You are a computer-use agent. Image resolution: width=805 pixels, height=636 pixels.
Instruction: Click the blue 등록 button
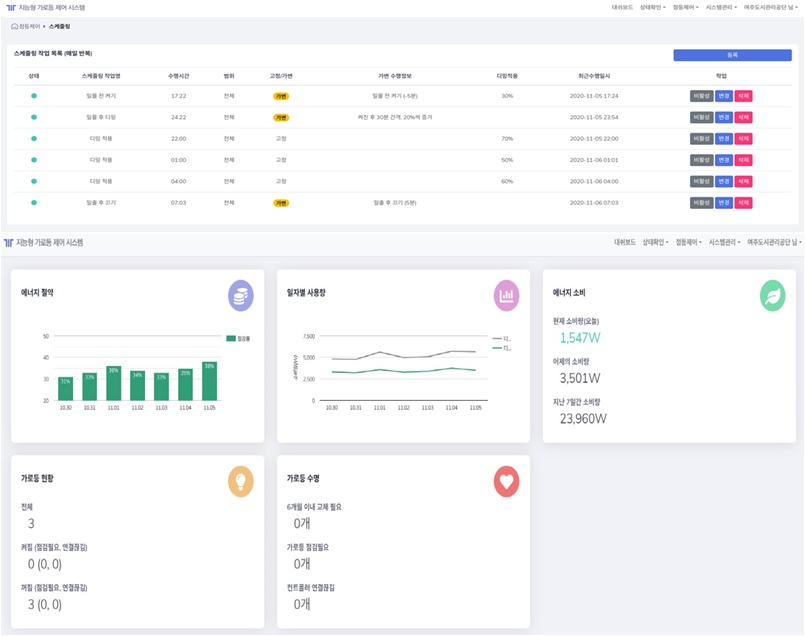point(732,55)
